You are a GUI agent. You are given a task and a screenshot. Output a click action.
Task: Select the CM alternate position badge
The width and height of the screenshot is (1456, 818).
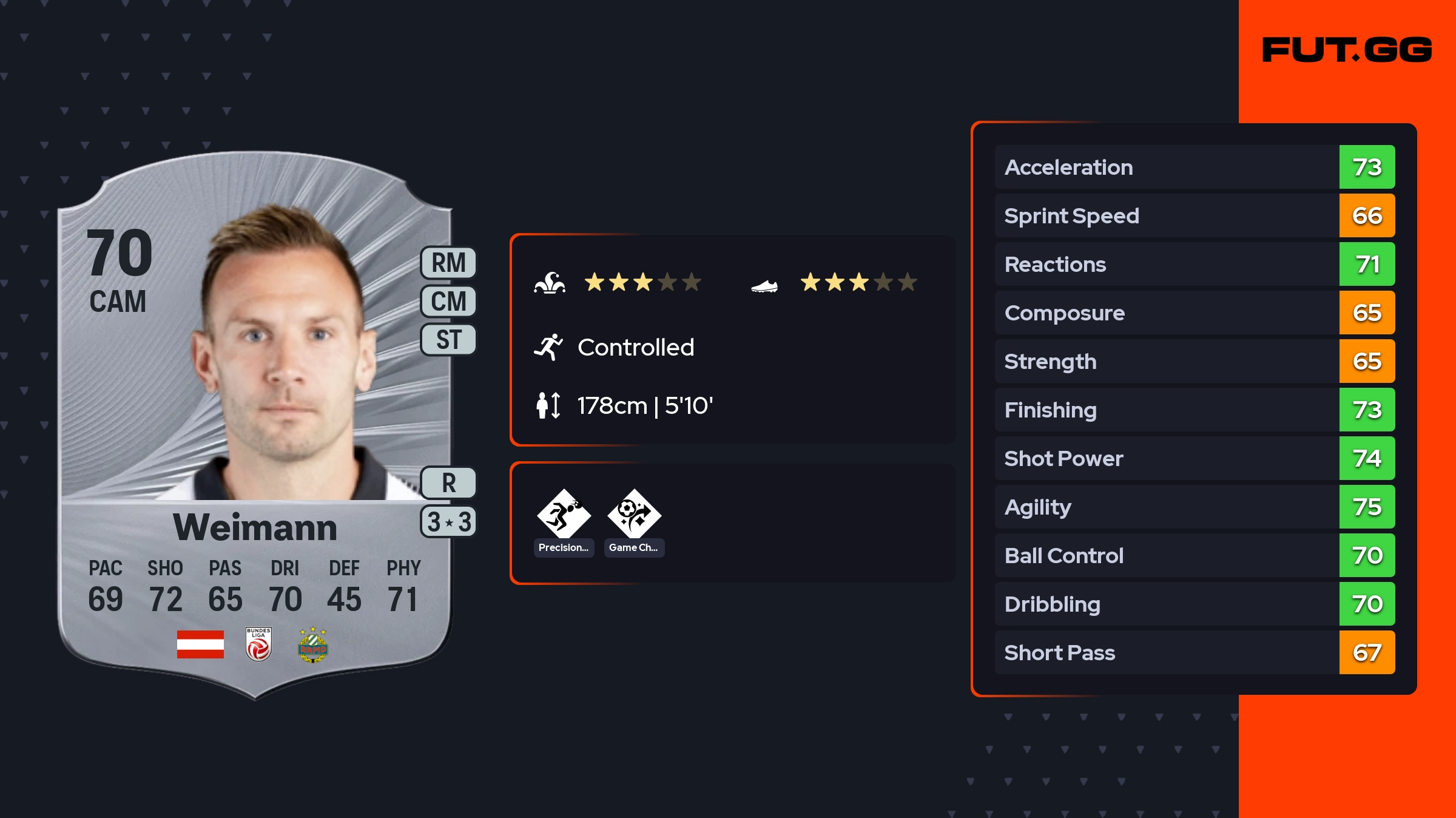[x=448, y=302]
